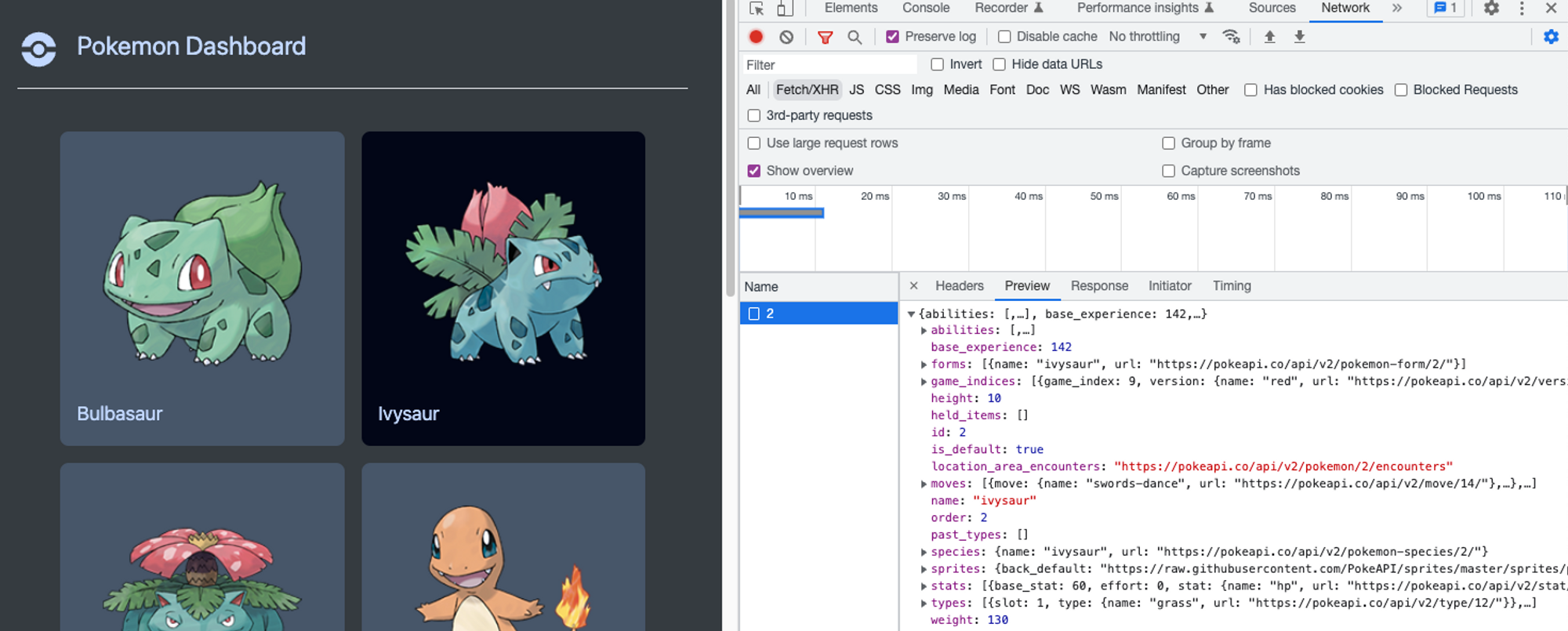Expand the stats array
The height and width of the screenshot is (631, 1568).
(x=924, y=586)
